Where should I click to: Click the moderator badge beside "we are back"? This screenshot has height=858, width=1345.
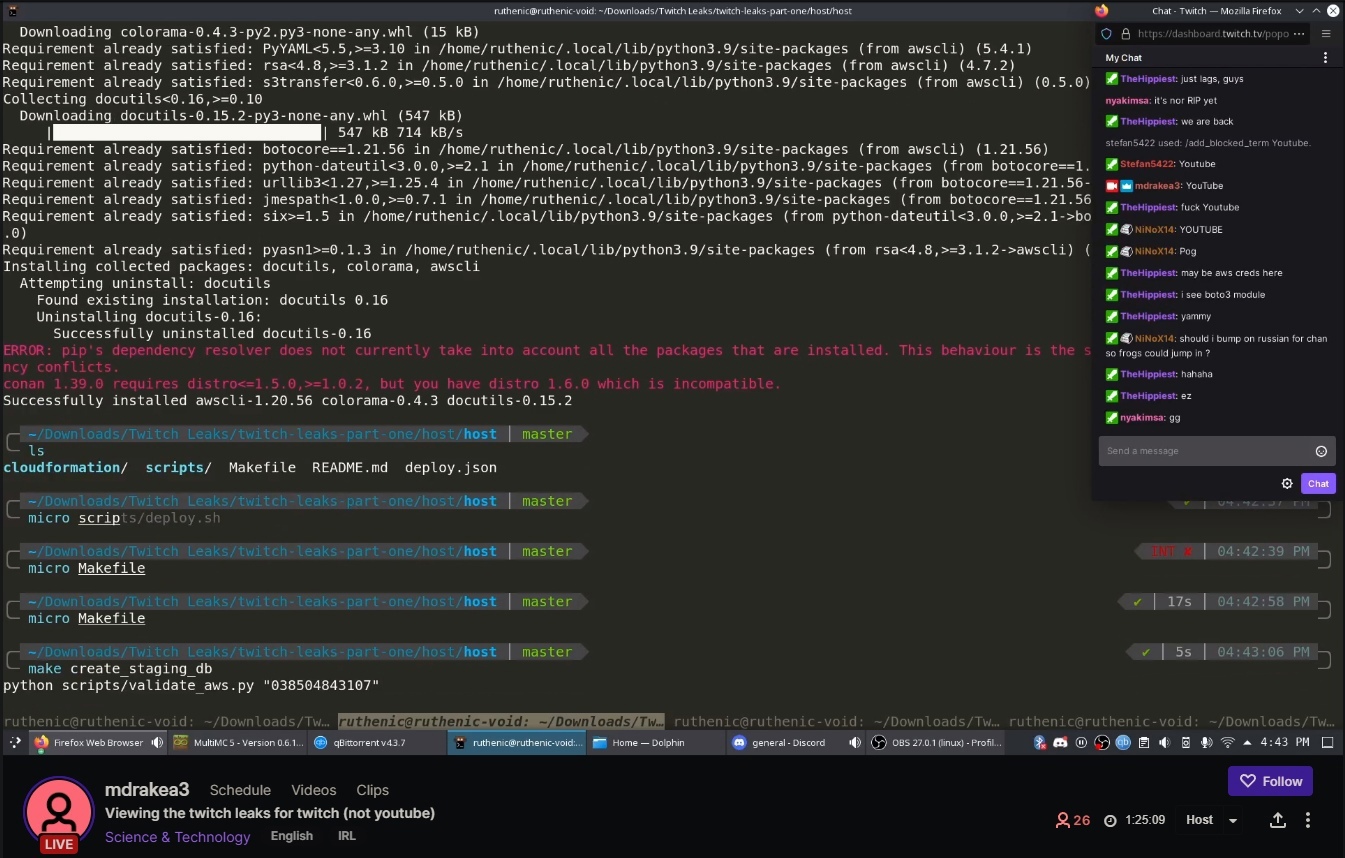(x=1111, y=121)
